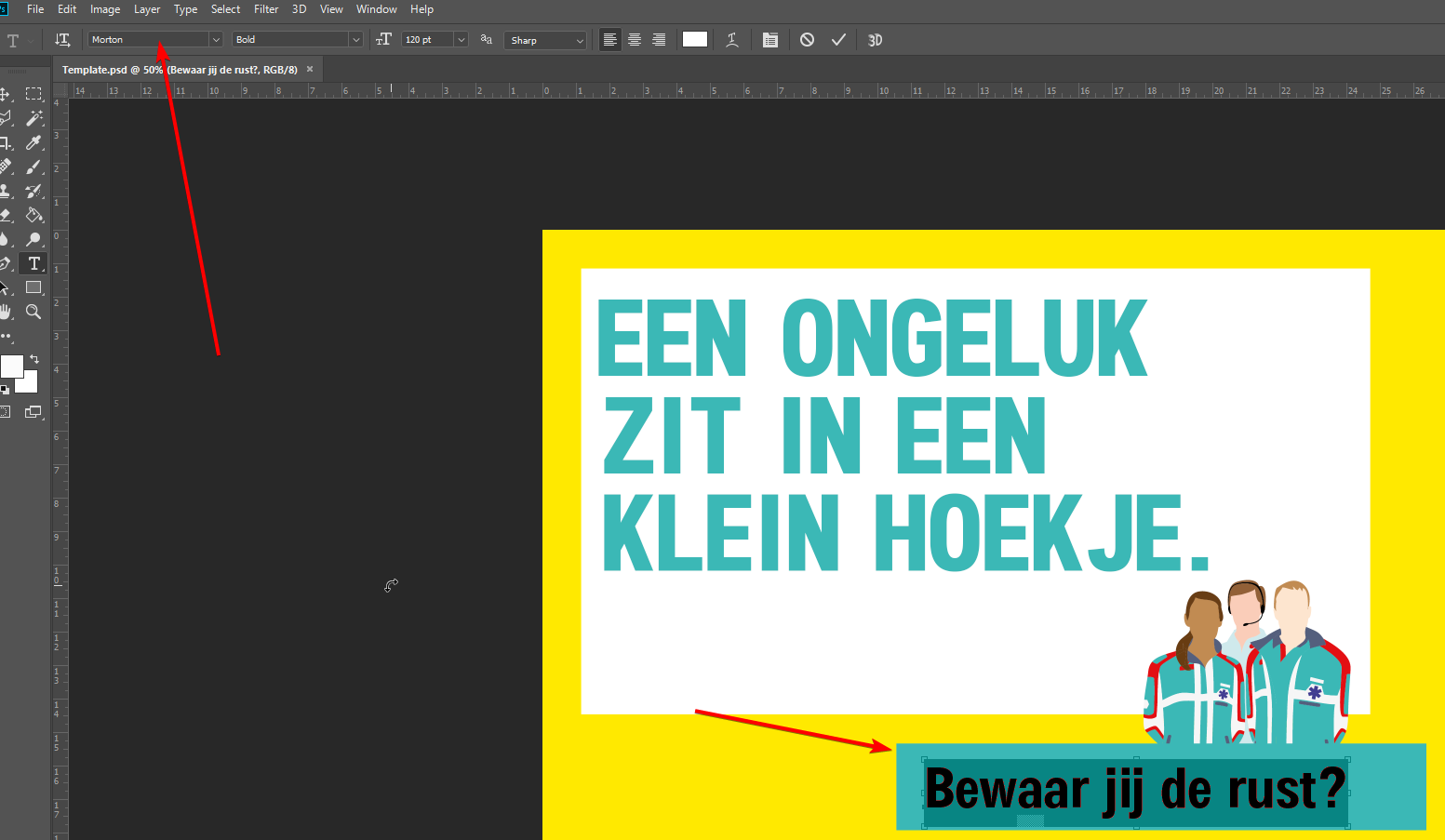Click the white text color swatch
This screenshot has height=840, width=1445.
[x=695, y=39]
